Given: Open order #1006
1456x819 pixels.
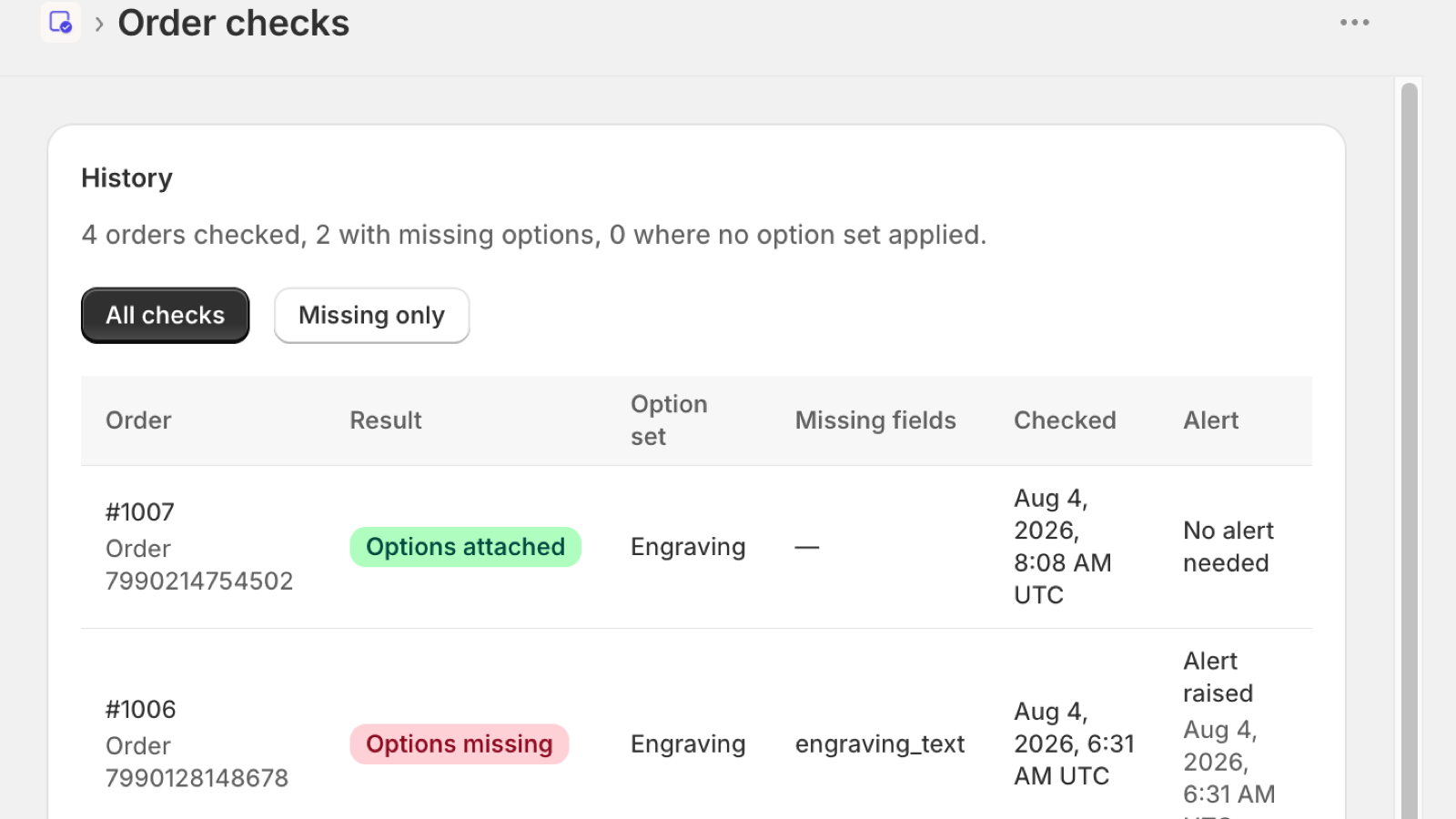Looking at the screenshot, I should pyautogui.click(x=141, y=710).
